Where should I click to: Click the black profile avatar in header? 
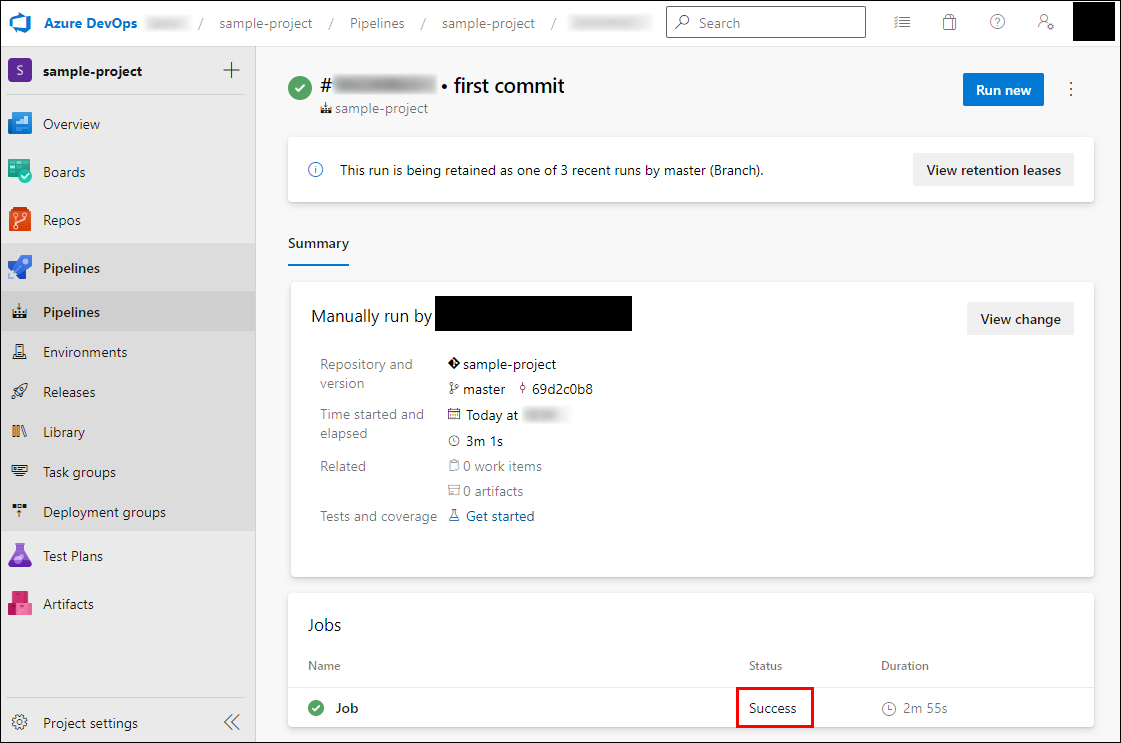tap(1093, 21)
